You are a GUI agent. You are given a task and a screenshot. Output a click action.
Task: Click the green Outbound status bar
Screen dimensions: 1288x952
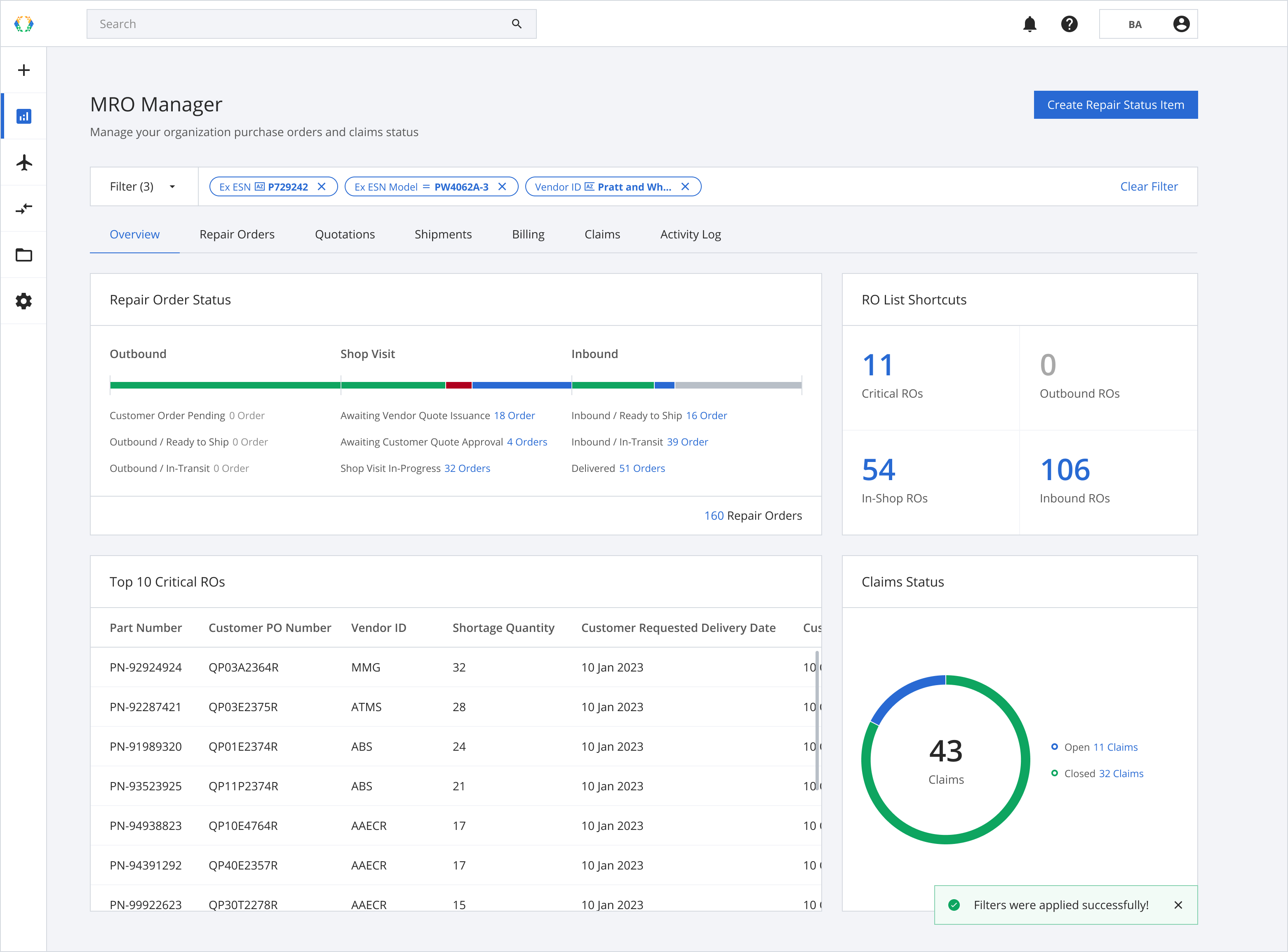click(x=225, y=385)
